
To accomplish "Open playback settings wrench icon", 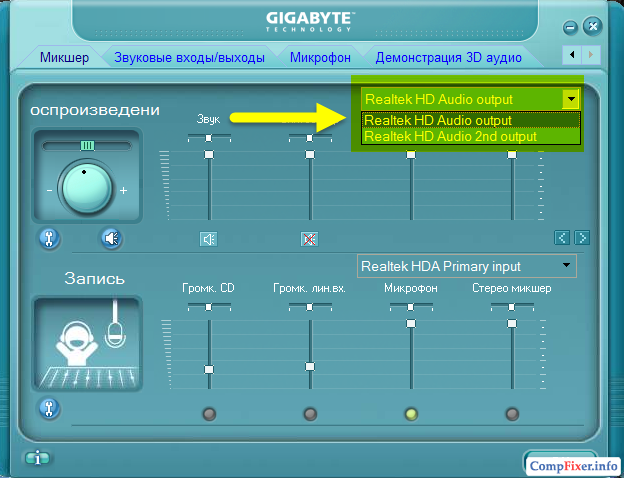I will [48, 238].
